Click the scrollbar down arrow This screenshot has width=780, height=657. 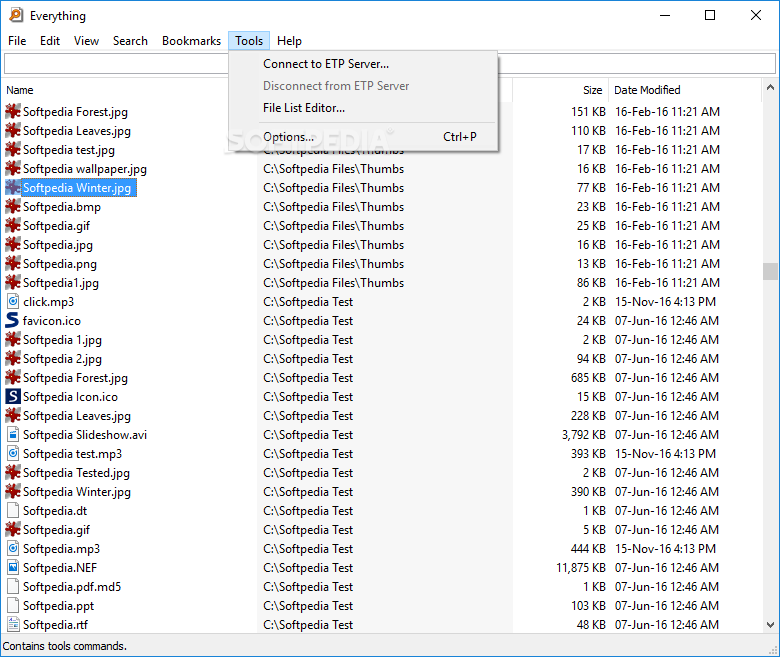point(770,625)
